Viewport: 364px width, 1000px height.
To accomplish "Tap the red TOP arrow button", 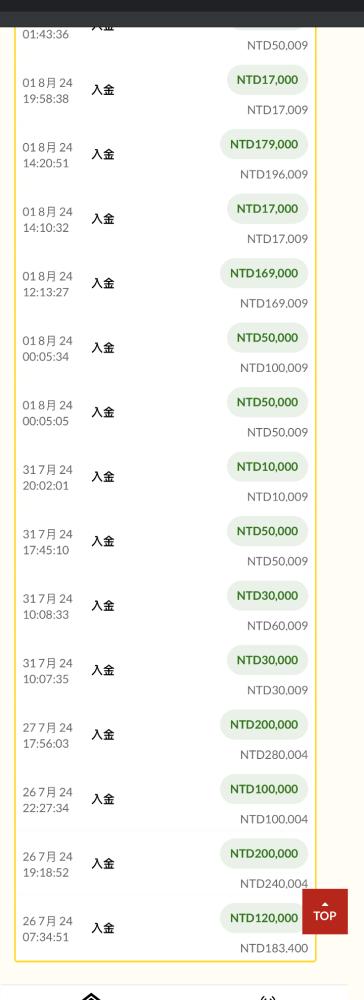I will (324, 911).
